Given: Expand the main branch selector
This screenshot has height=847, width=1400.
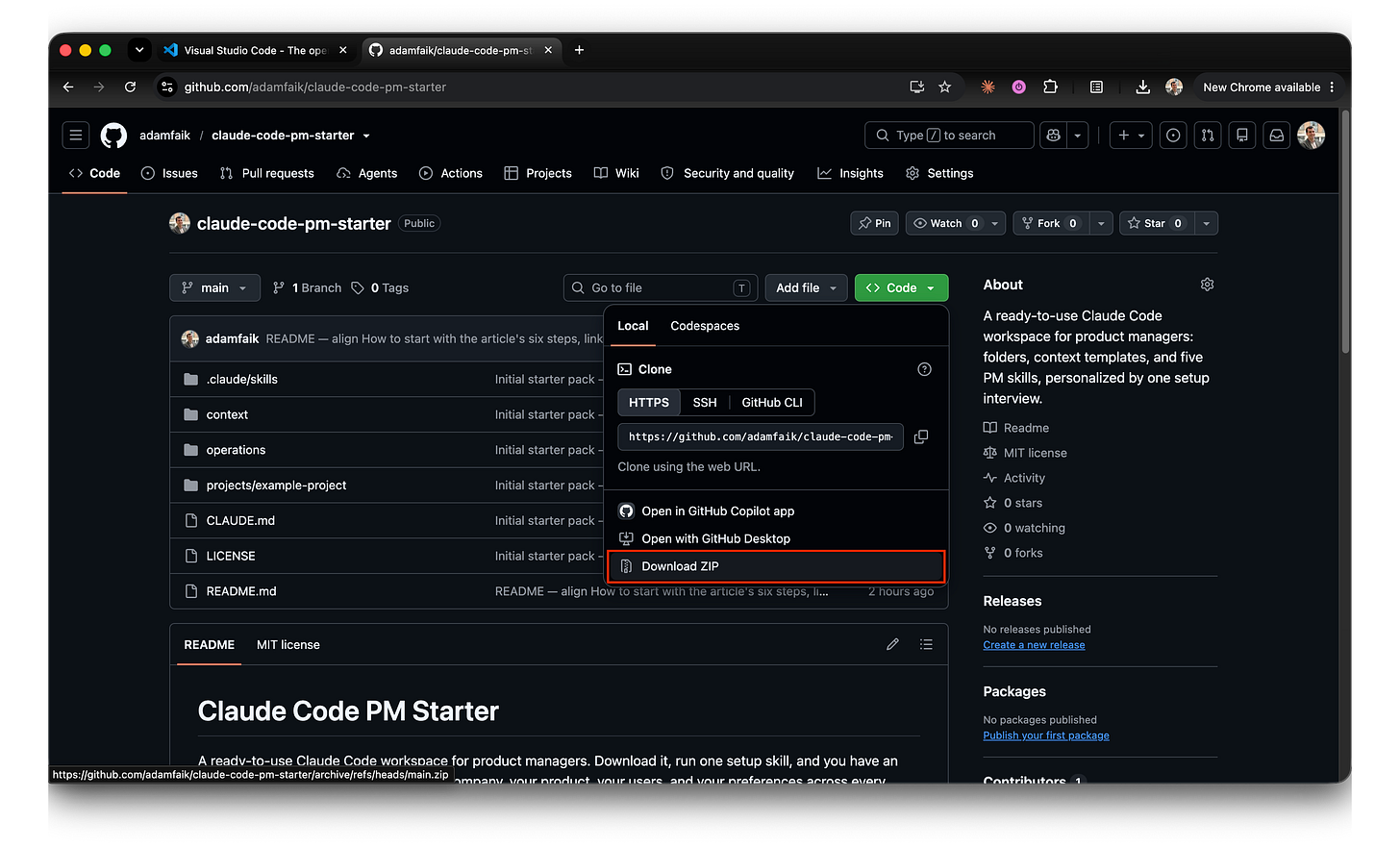Looking at the screenshot, I should tap(214, 287).
